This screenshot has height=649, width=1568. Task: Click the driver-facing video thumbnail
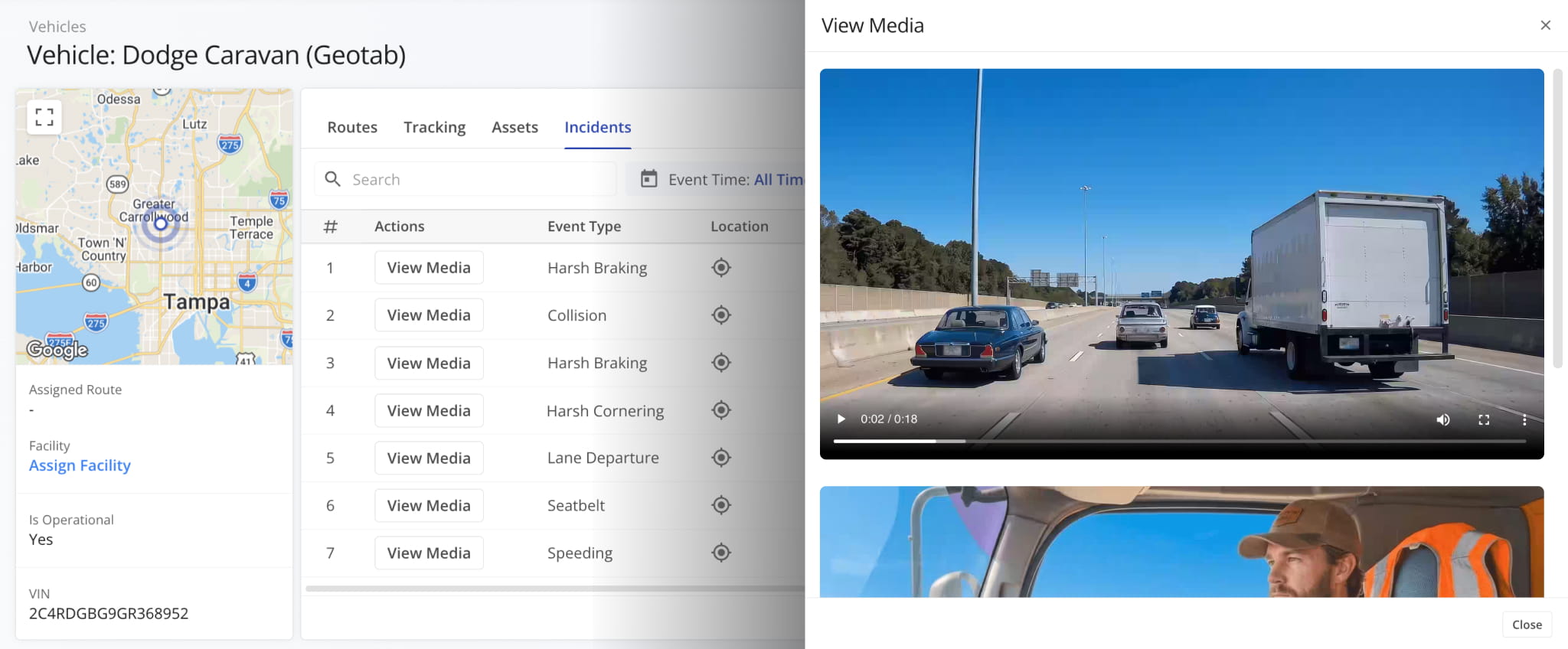[x=1181, y=542]
